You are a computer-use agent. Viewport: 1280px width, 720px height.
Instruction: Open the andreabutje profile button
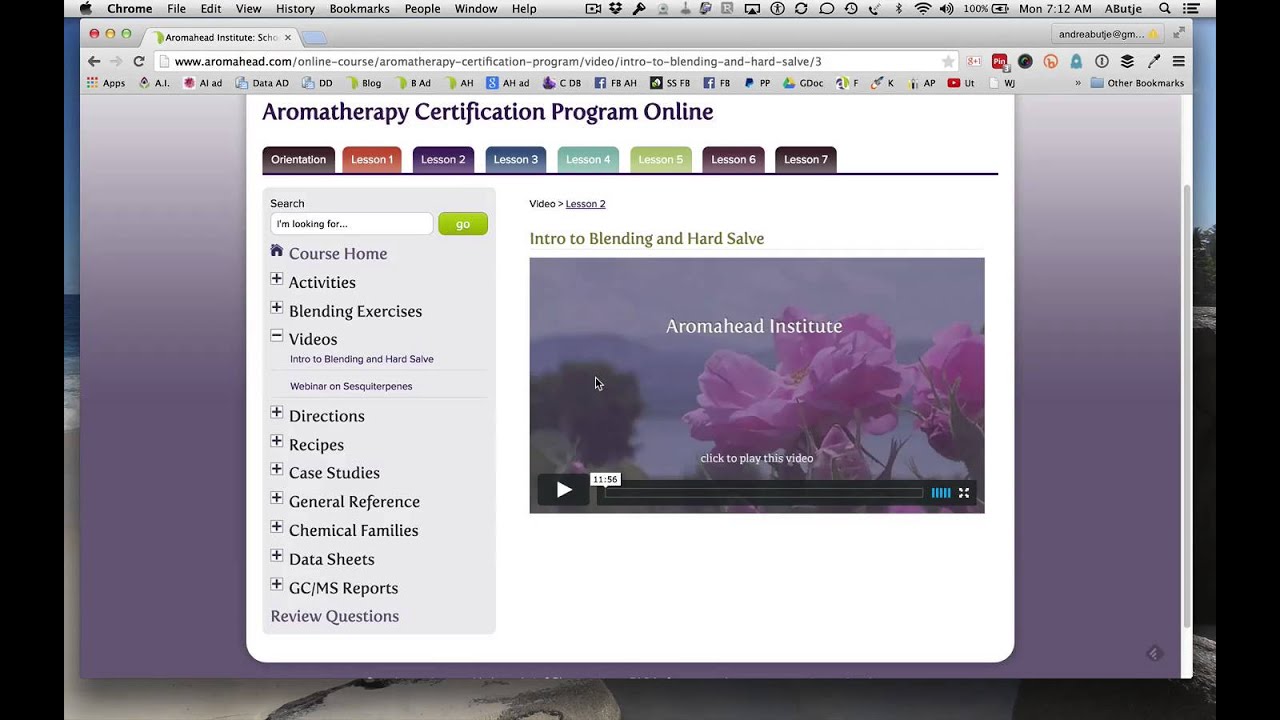(x=1108, y=34)
